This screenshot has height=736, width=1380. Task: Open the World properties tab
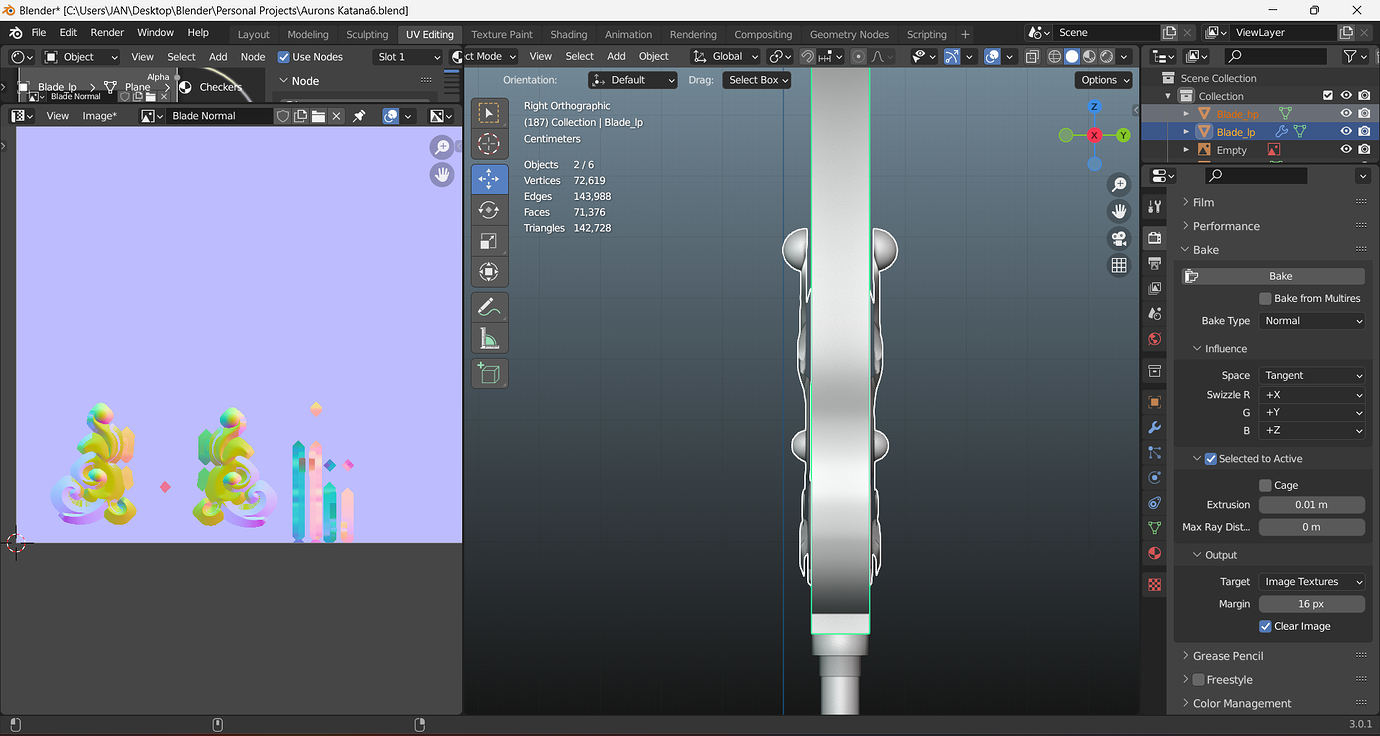[x=1155, y=339]
